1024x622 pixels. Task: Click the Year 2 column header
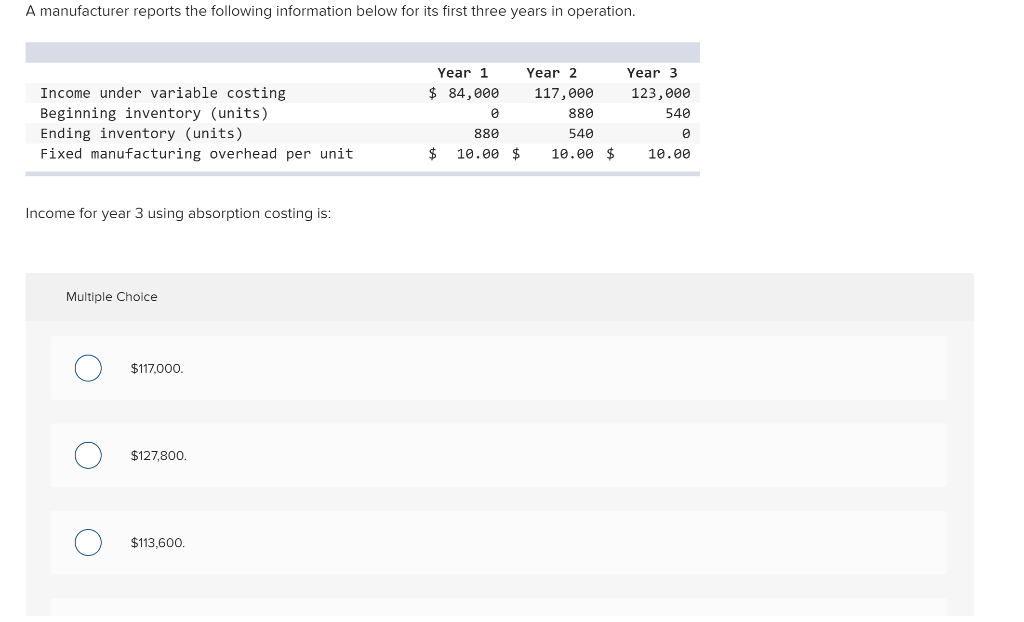tap(552, 73)
